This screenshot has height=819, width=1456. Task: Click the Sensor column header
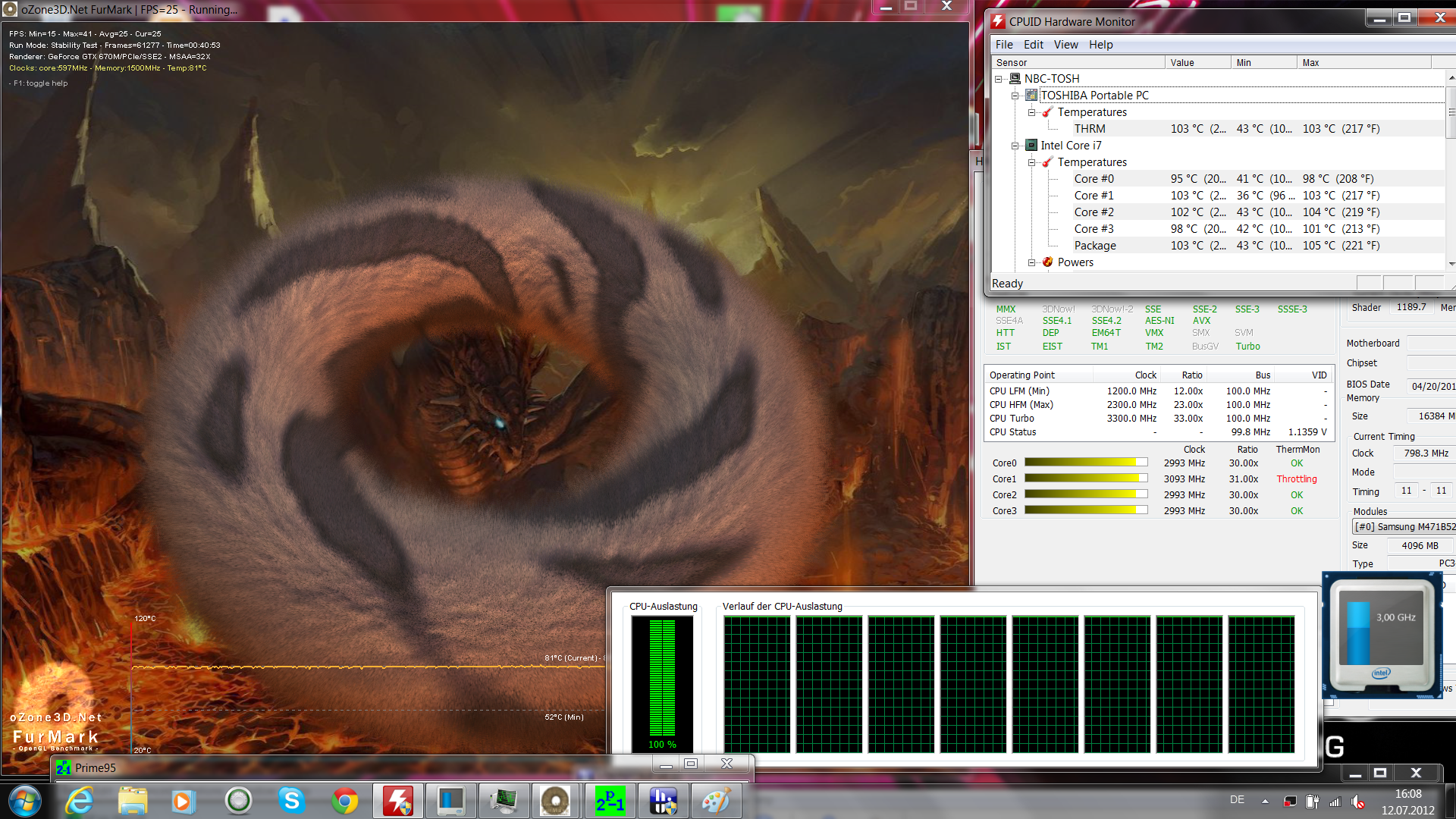tap(1012, 63)
